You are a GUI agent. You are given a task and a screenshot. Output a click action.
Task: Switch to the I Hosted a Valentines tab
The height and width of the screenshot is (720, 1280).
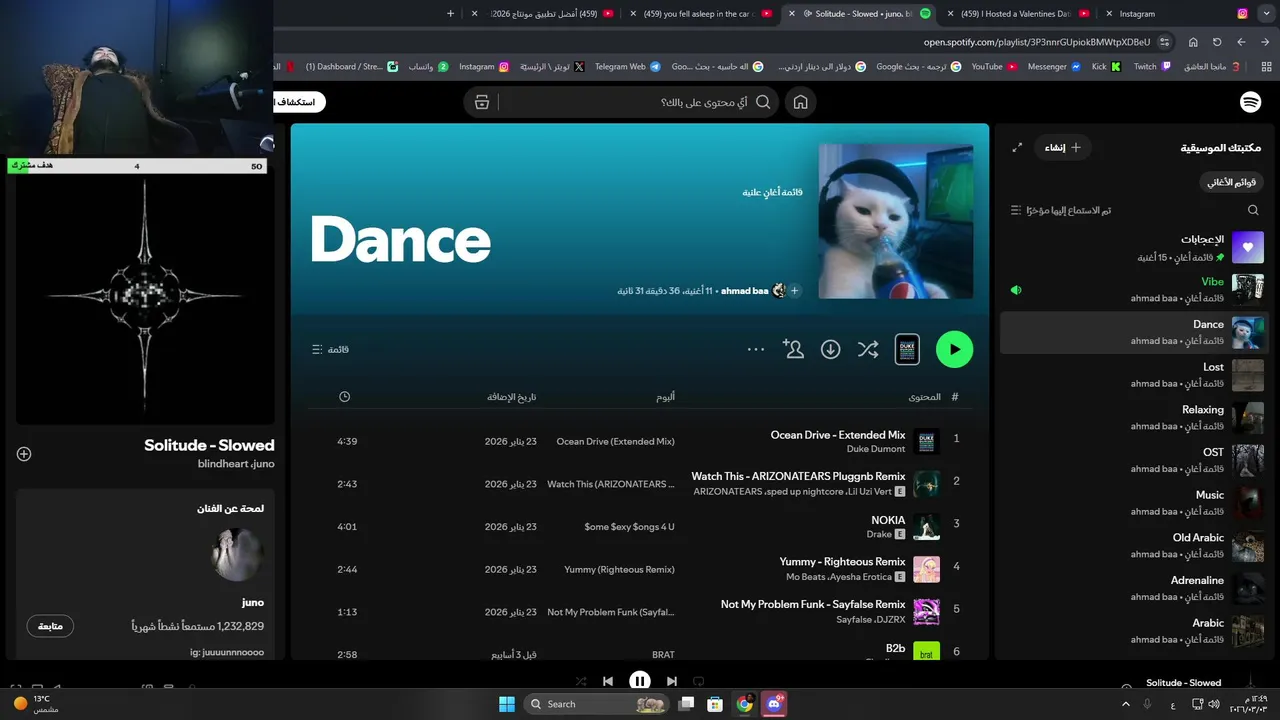(x=1018, y=14)
